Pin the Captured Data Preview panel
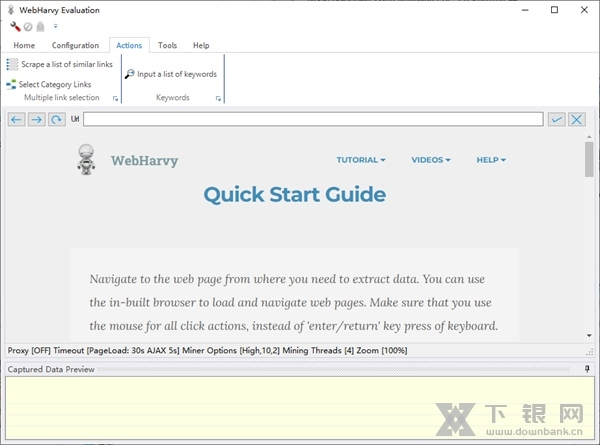Screen dimensions: 600x445 click(588, 370)
